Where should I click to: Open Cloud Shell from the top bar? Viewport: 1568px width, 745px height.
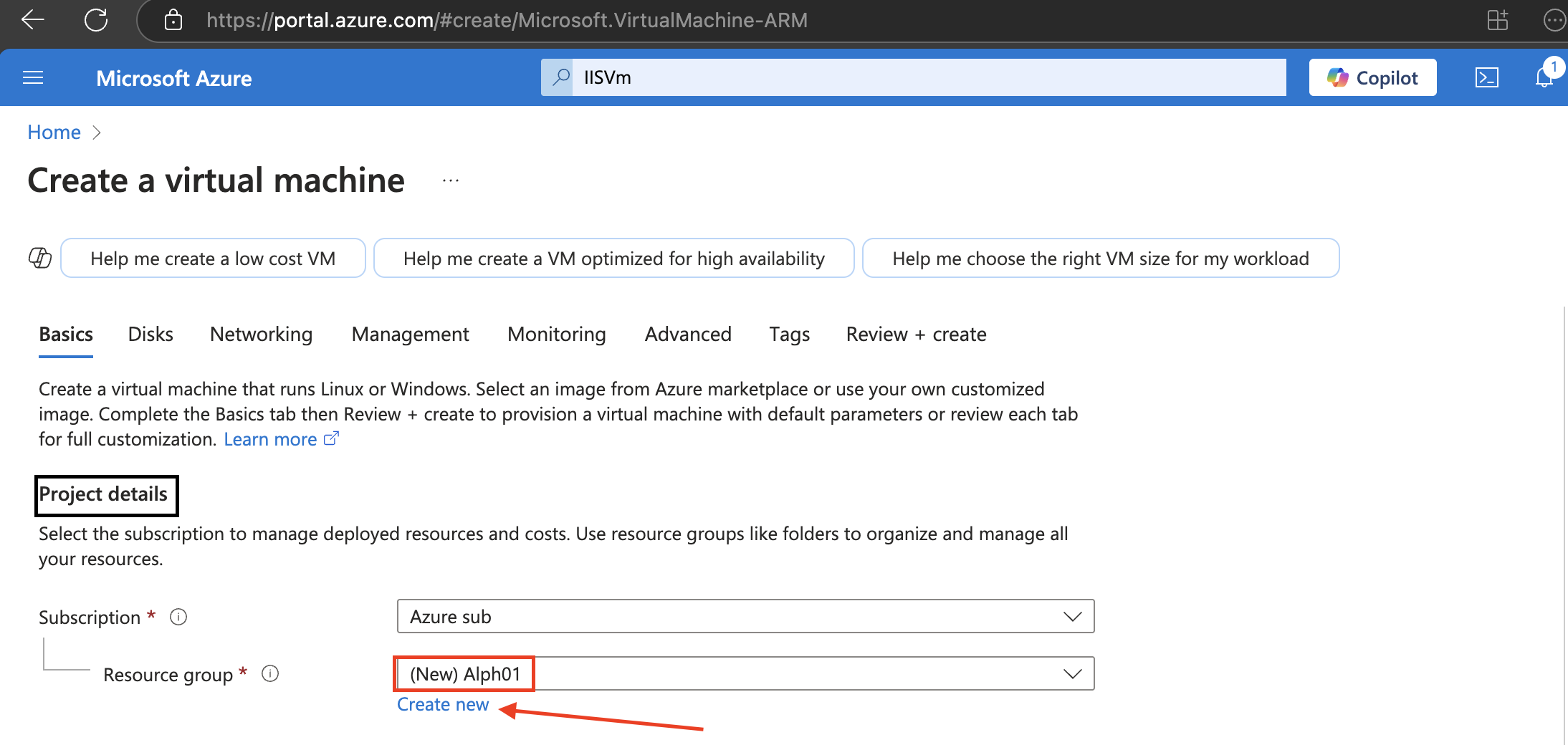pyautogui.click(x=1487, y=77)
